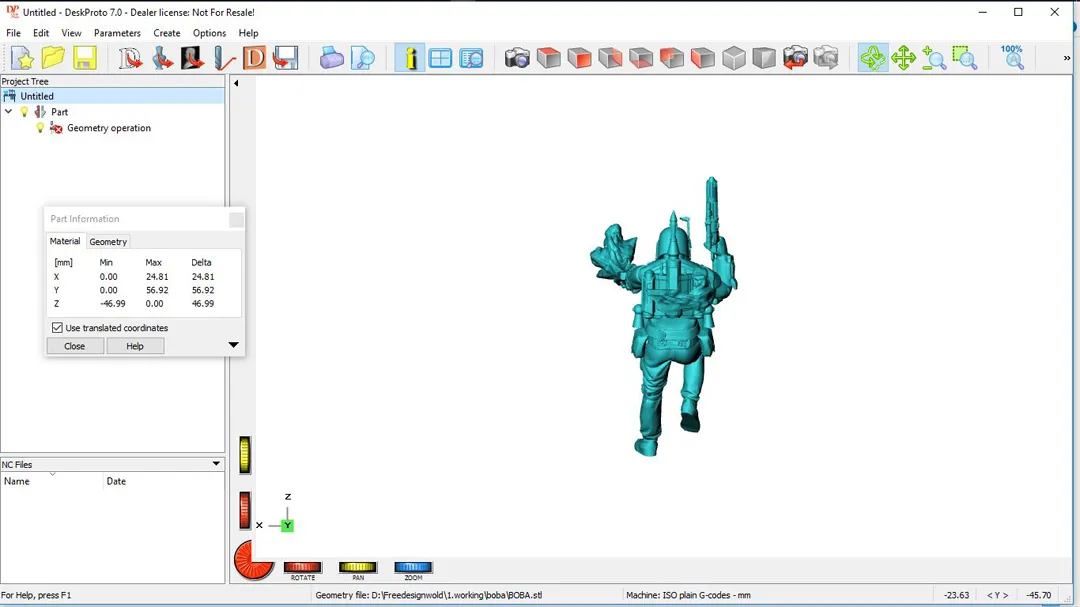This screenshot has width=1080, height=607.
Task: Click the ZOOM thumbwheel
Action: 413,567
